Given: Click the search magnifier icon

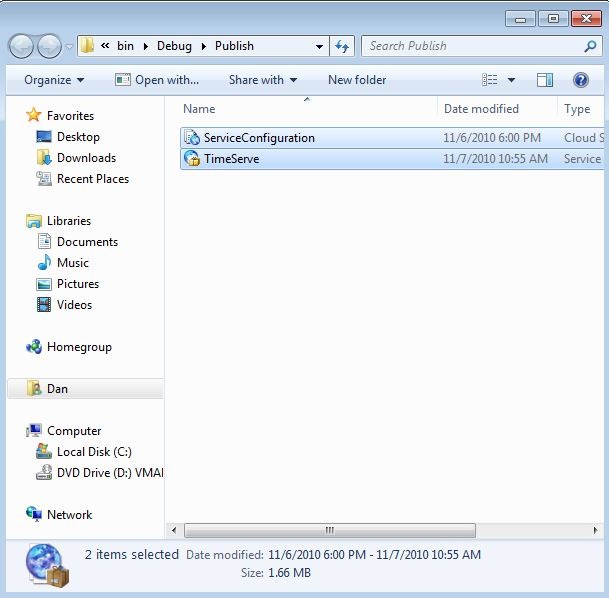Looking at the screenshot, I should 590,46.
